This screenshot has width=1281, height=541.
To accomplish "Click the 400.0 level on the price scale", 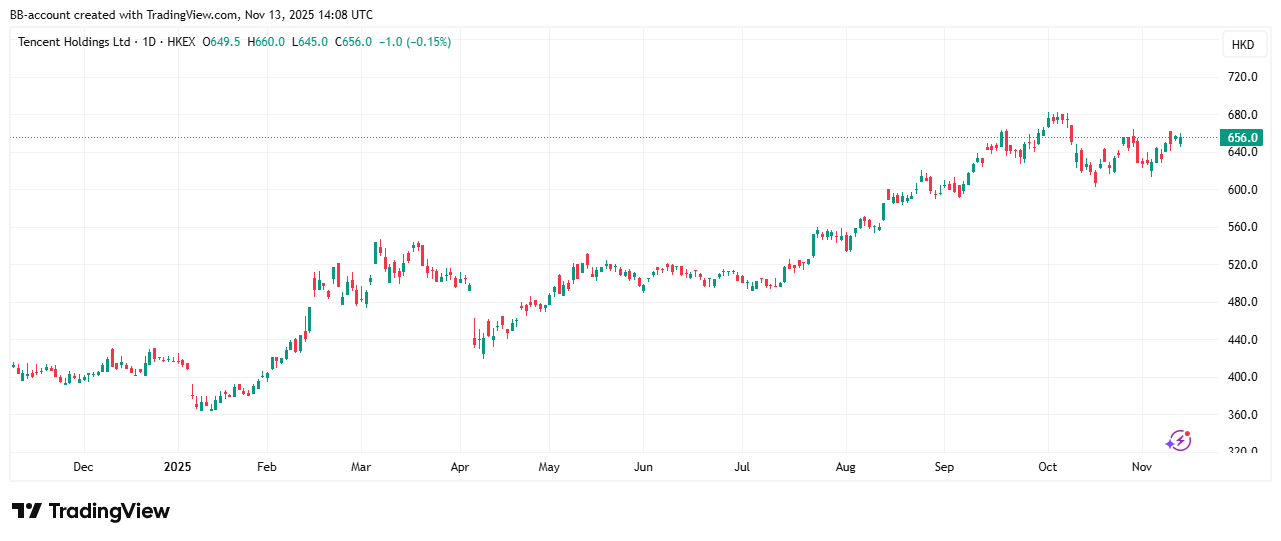I will (1242, 377).
